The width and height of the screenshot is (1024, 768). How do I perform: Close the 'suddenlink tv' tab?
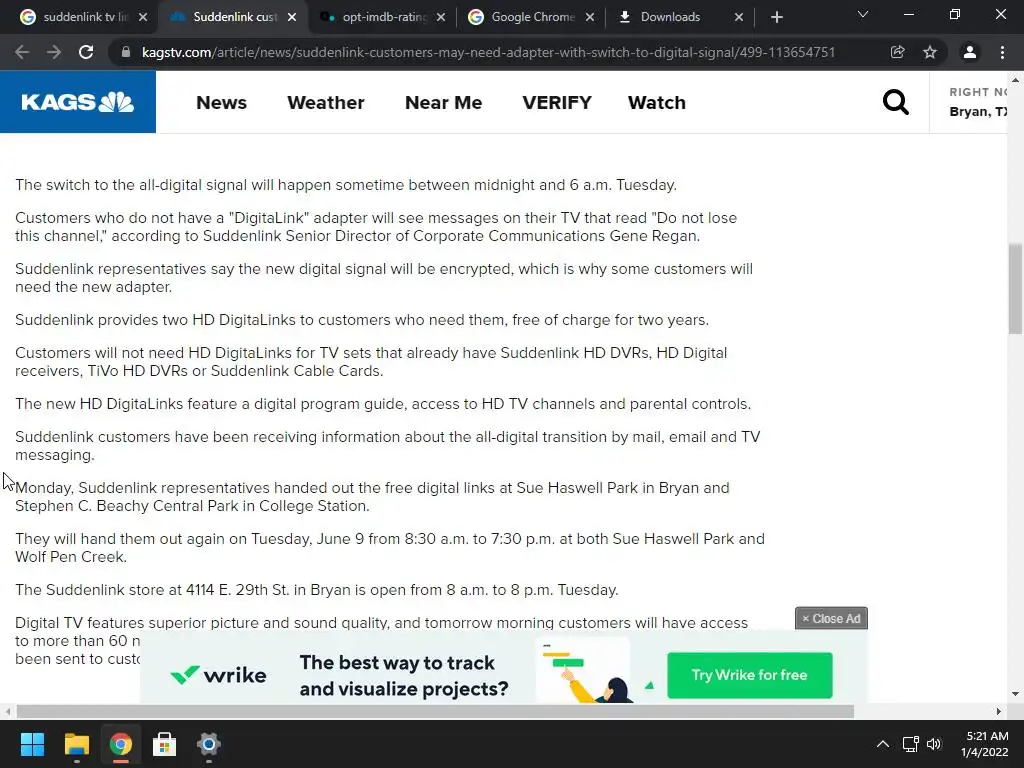point(144,17)
